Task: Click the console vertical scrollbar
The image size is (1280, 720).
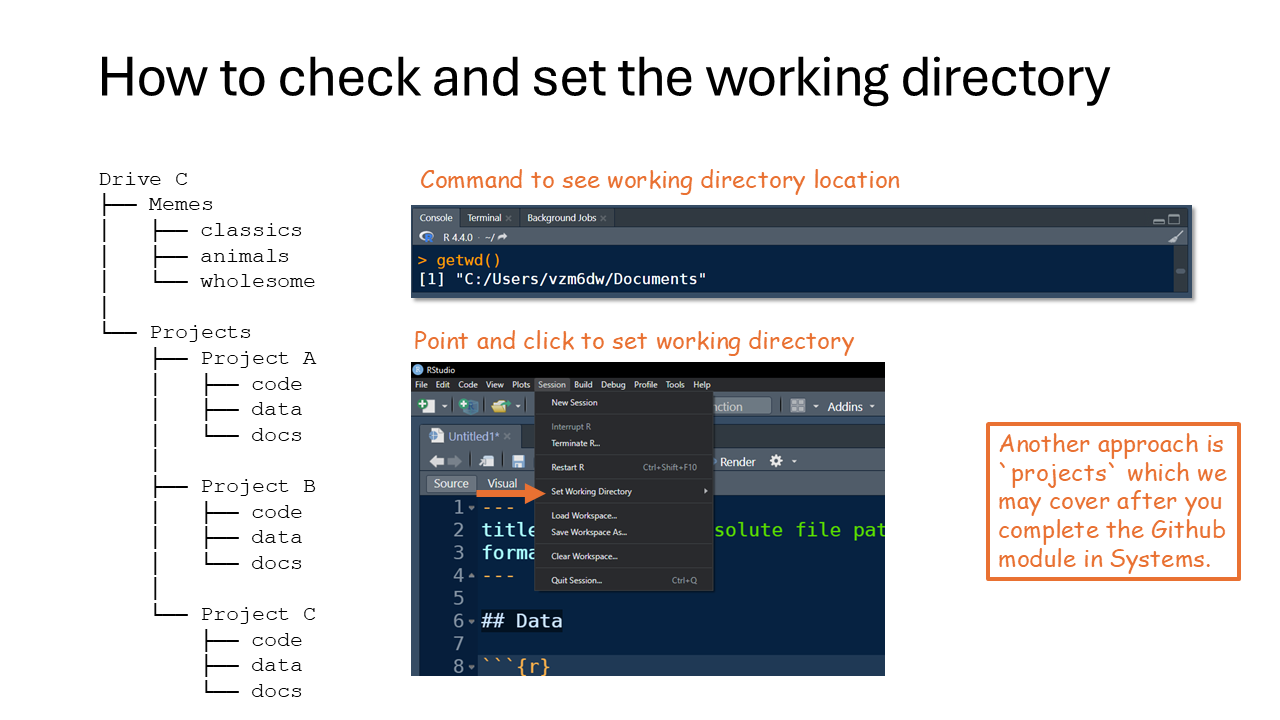Action: coord(1180,270)
